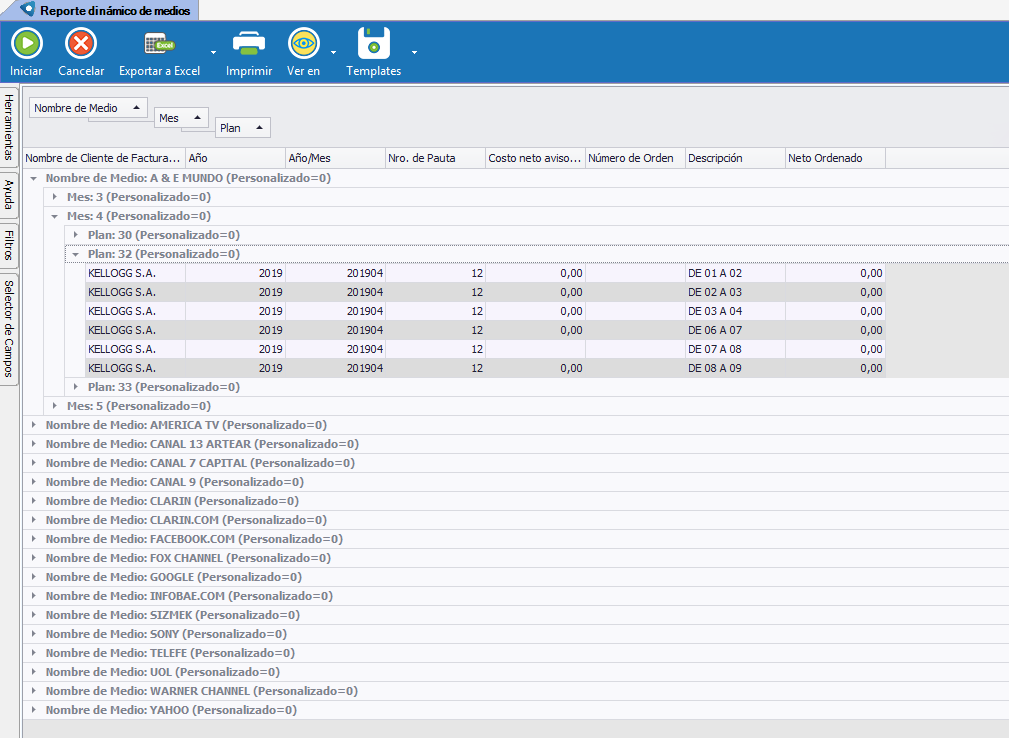Open the Exportar a Excel dropdown arrow
The width and height of the screenshot is (1009, 738).
click(213, 51)
